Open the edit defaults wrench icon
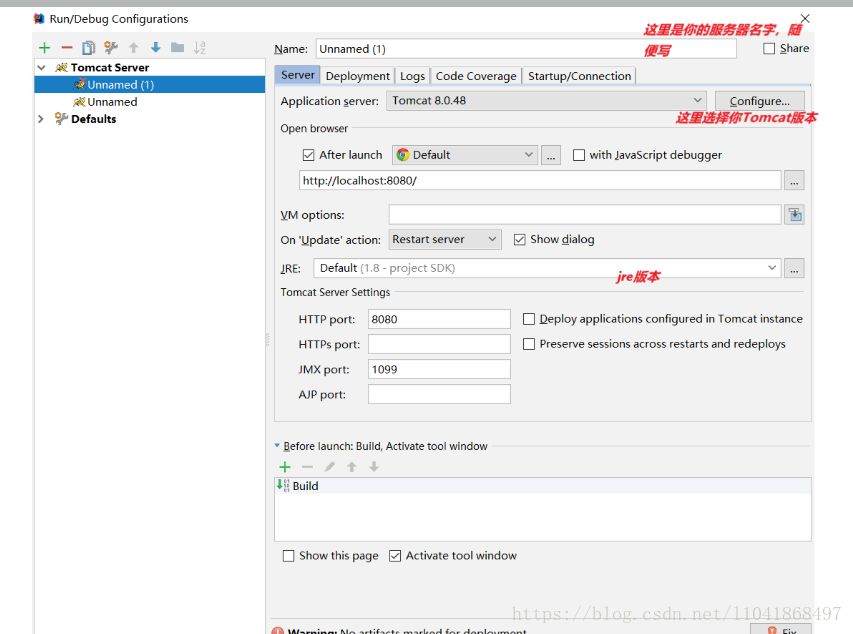Screen dimensions: 853x634 pyautogui.click(x=111, y=48)
